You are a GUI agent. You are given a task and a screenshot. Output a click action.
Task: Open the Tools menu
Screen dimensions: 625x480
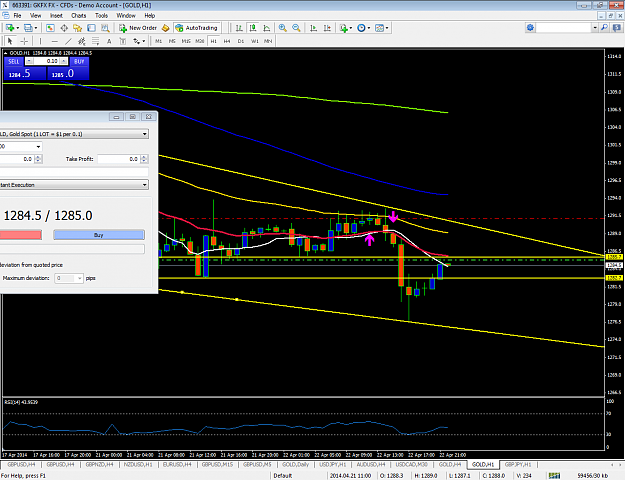(101, 16)
